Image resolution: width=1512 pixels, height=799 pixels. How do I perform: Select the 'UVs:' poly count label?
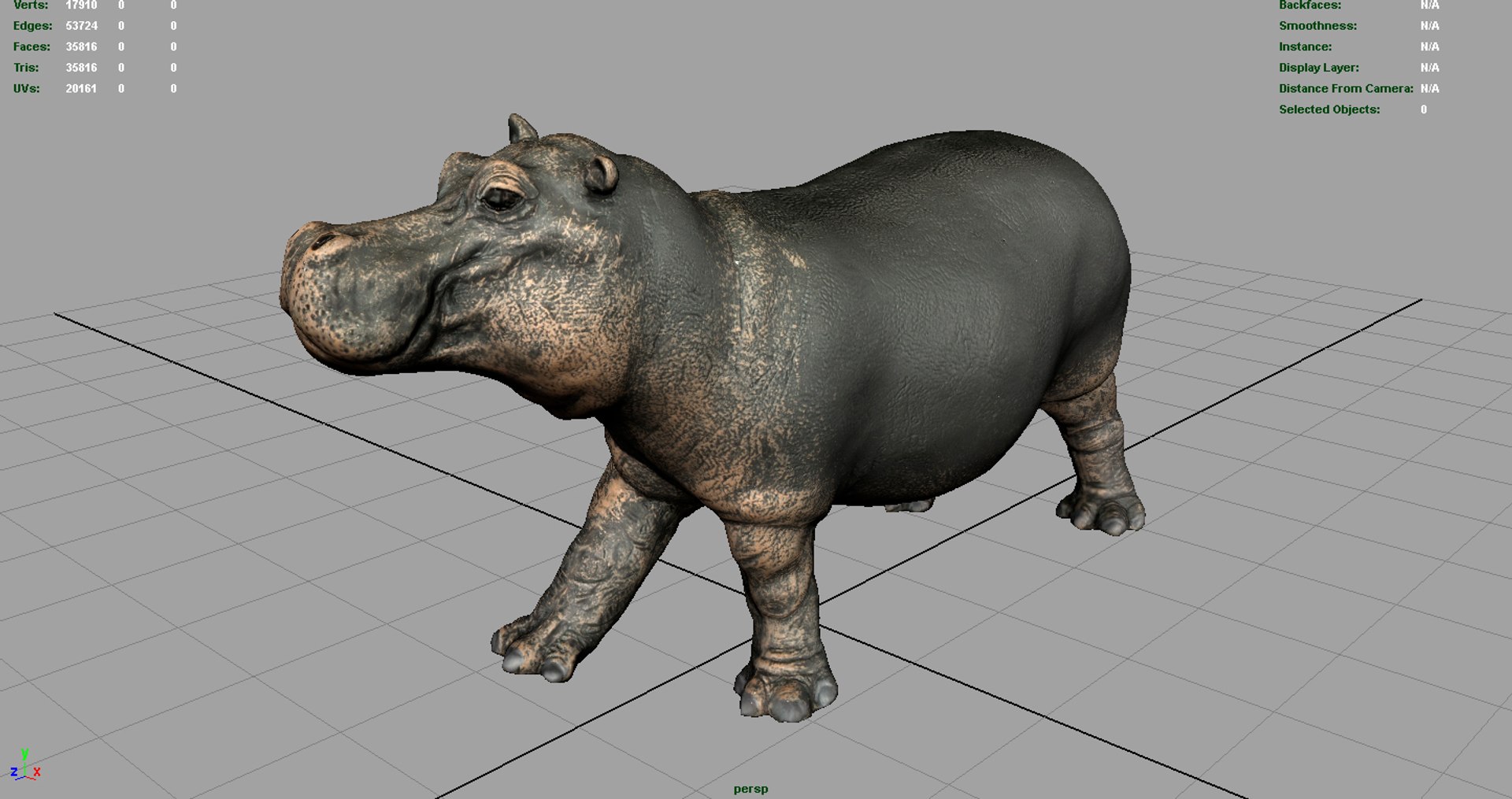pos(26,88)
